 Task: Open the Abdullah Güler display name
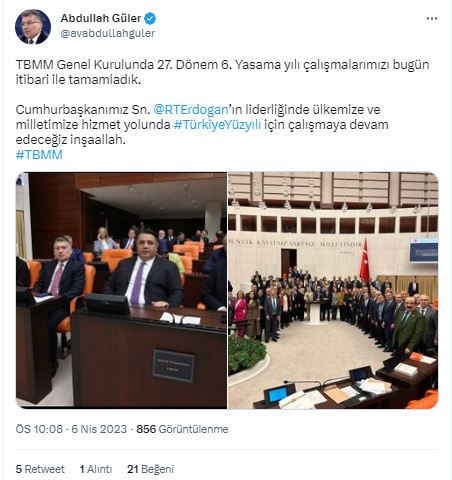101,18
